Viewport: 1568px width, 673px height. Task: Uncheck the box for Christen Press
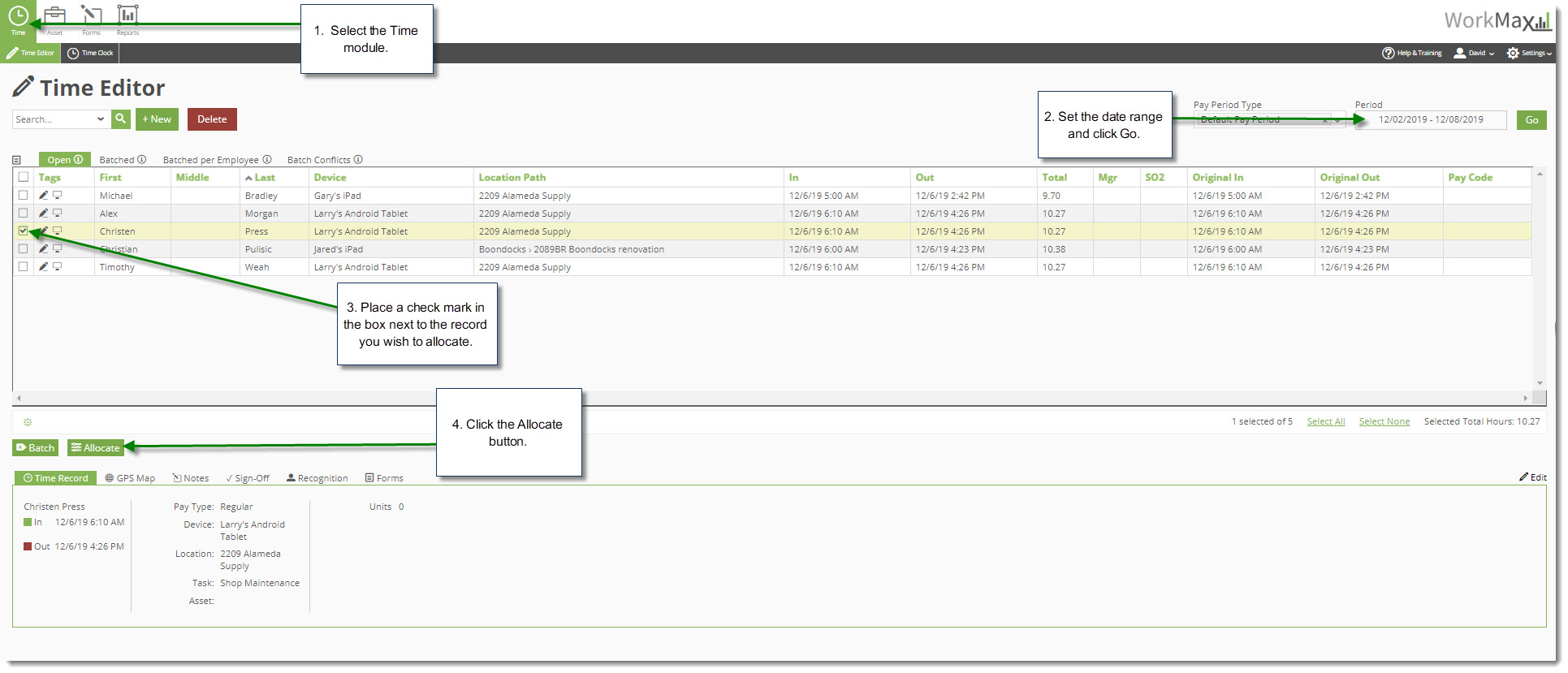tap(23, 231)
